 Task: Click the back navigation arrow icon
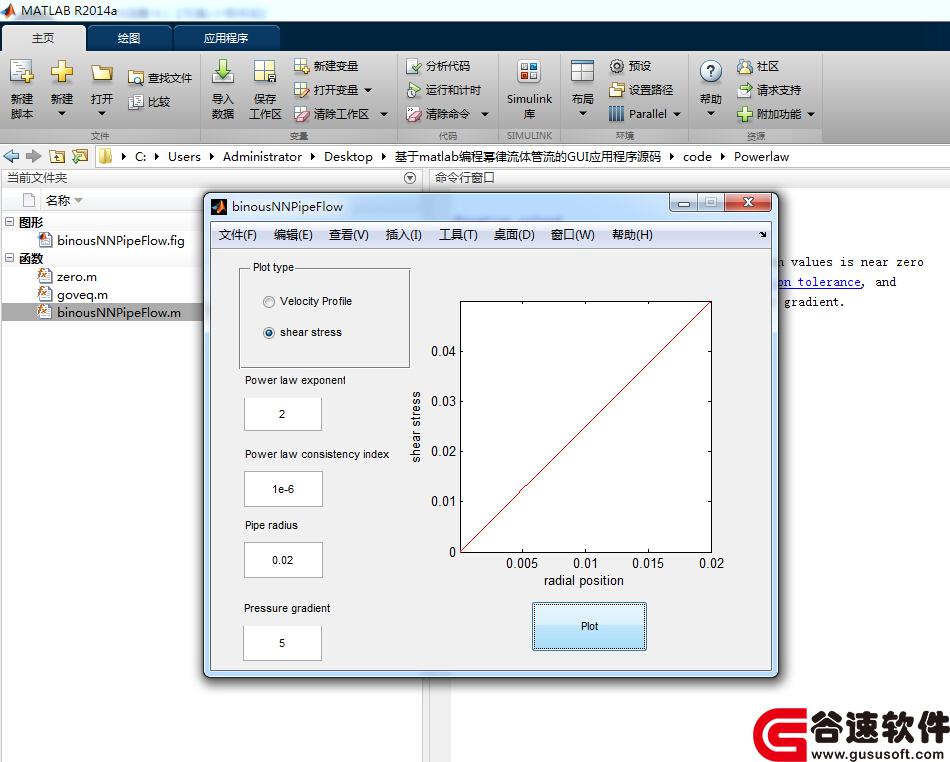pos(11,156)
